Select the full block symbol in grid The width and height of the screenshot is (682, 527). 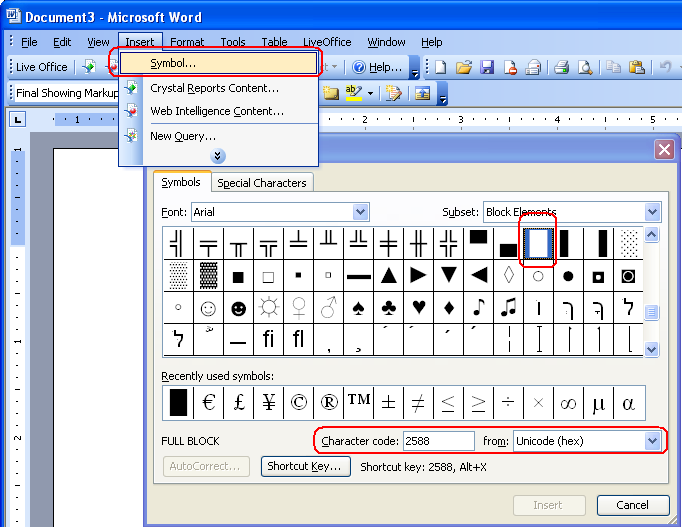[x=538, y=243]
